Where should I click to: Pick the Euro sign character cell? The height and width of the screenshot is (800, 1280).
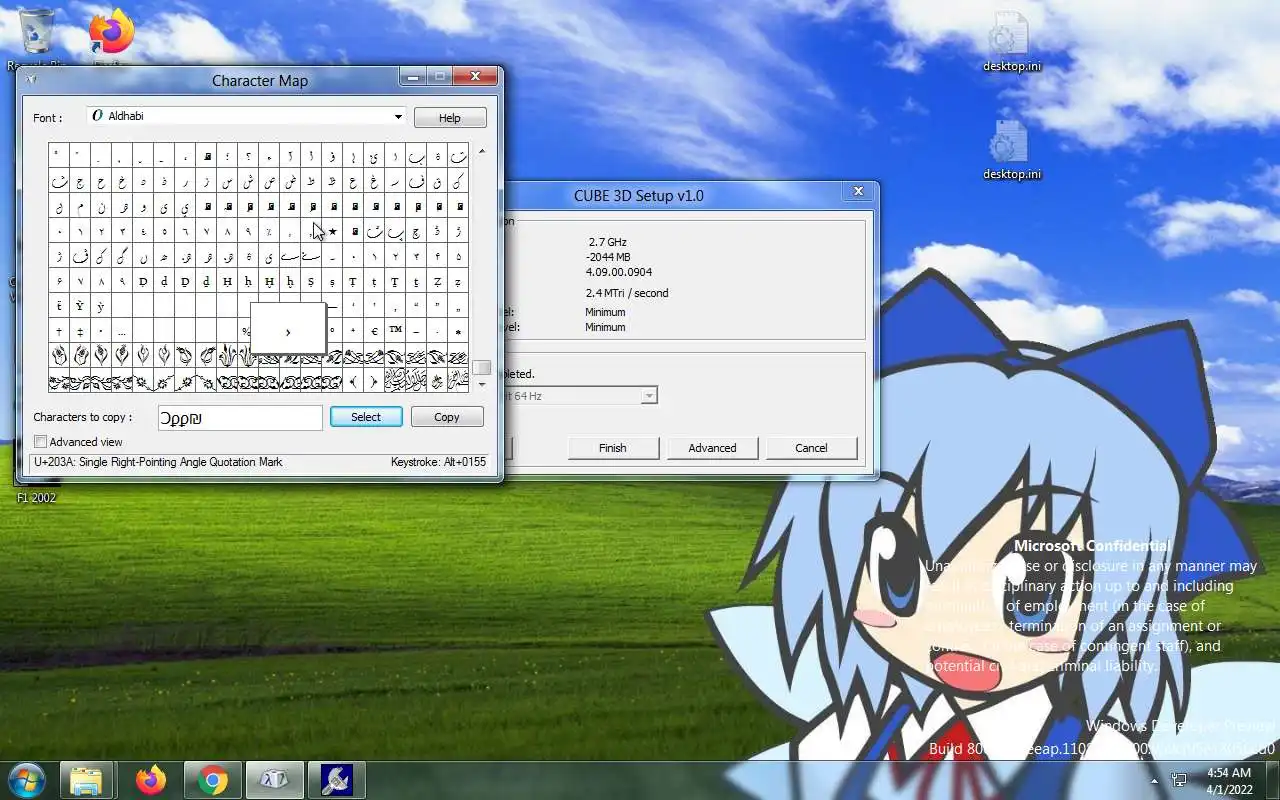374,331
